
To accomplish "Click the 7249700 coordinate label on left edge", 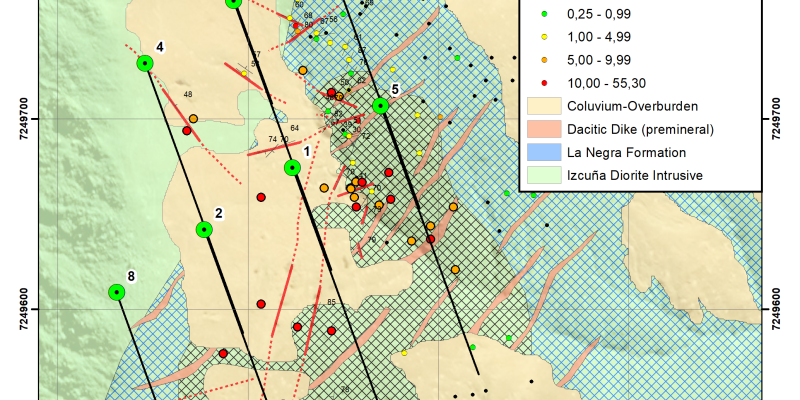I will pyautogui.click(x=22, y=119).
